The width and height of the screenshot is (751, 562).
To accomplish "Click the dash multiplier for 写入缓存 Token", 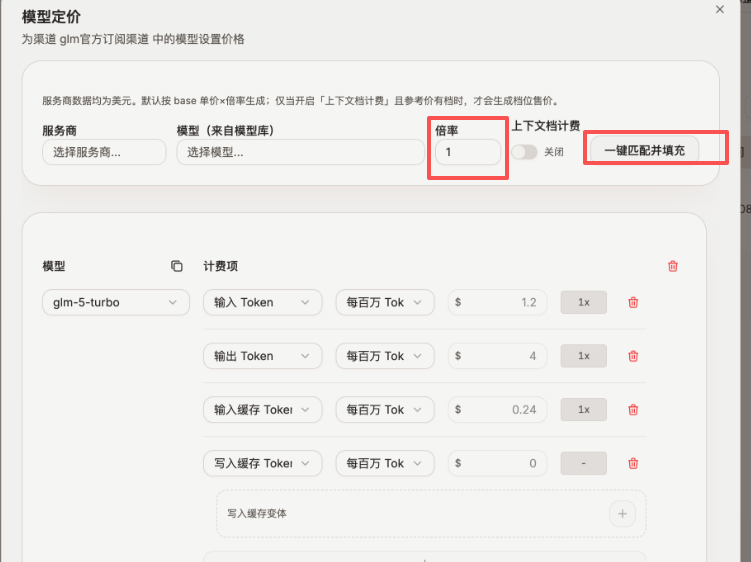I will click(583, 463).
